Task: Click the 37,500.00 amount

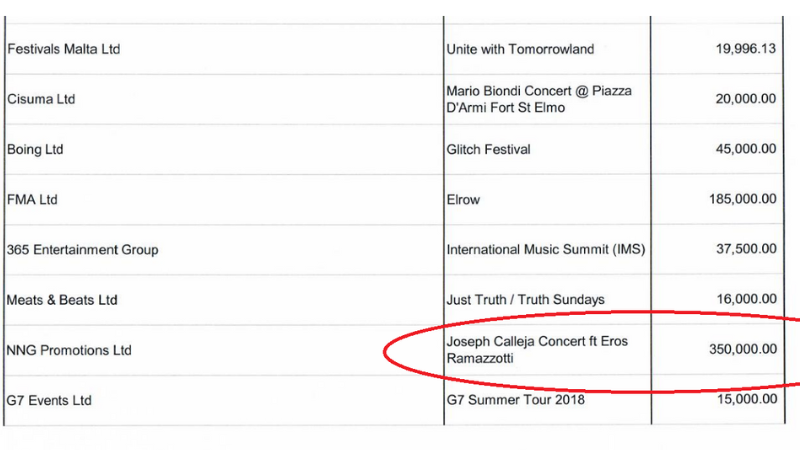Action: coord(738,249)
